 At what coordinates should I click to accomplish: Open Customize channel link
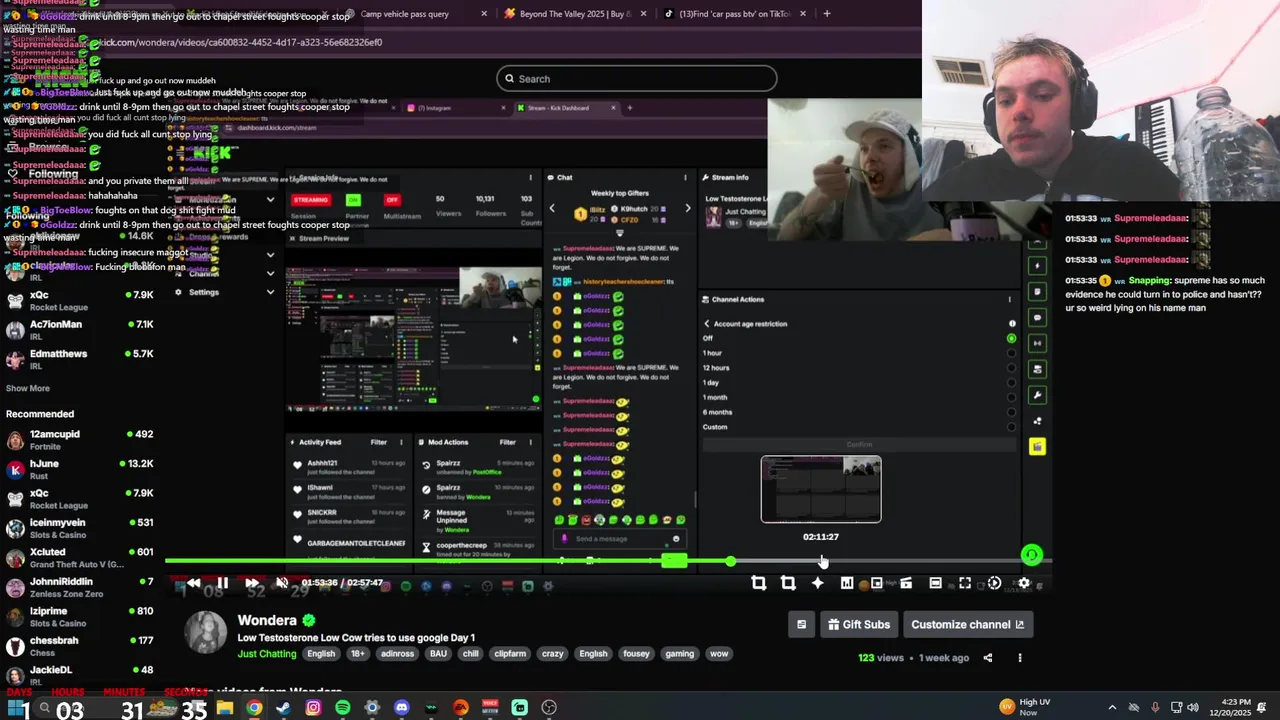[x=967, y=624]
